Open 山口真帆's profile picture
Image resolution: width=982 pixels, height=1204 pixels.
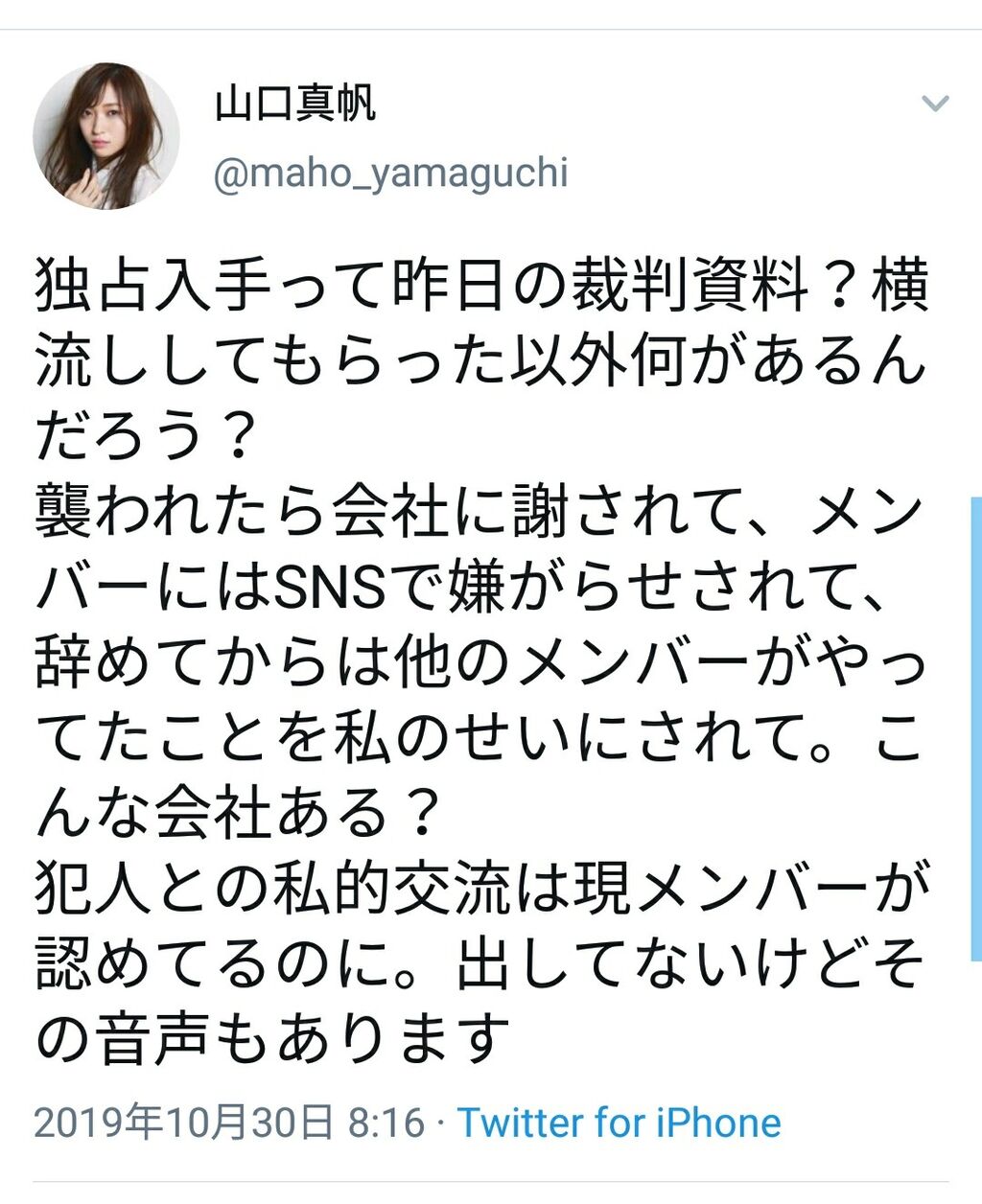click(x=105, y=136)
